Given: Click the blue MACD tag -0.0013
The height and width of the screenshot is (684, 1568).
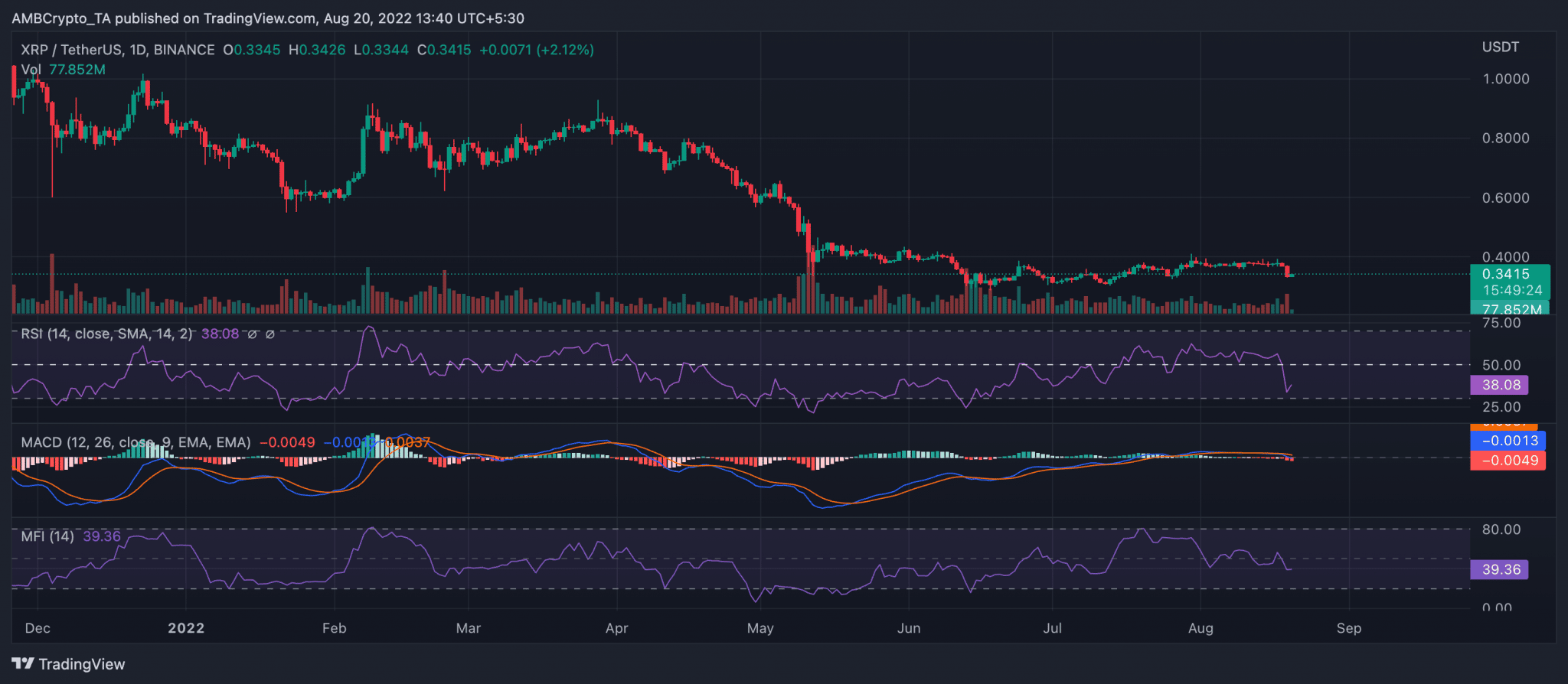Looking at the screenshot, I should pos(1508,441).
